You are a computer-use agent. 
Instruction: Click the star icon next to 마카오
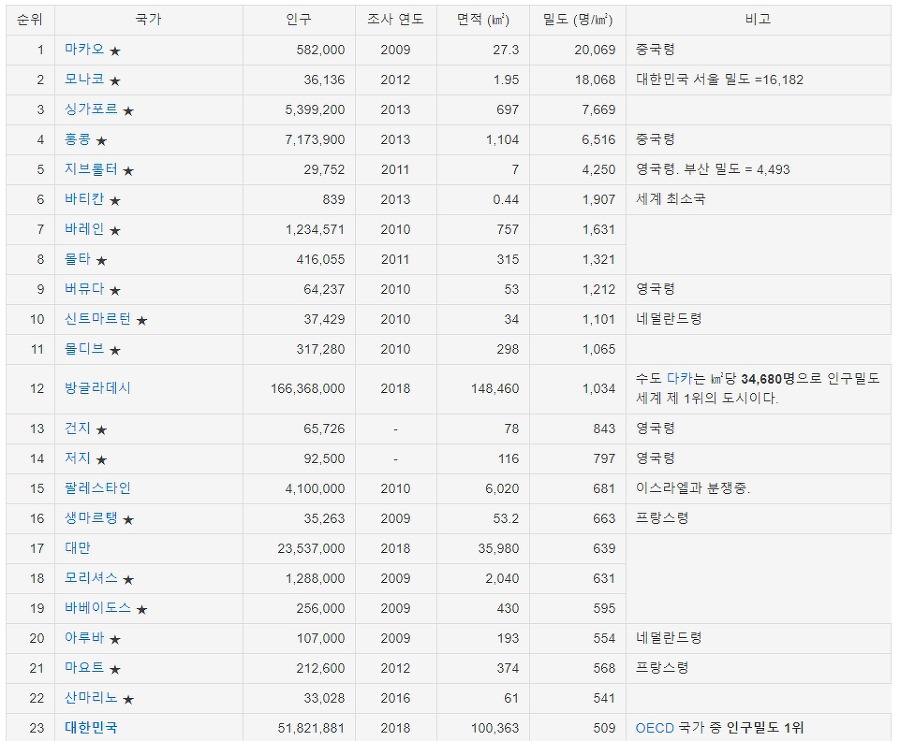pyautogui.click(x=115, y=51)
